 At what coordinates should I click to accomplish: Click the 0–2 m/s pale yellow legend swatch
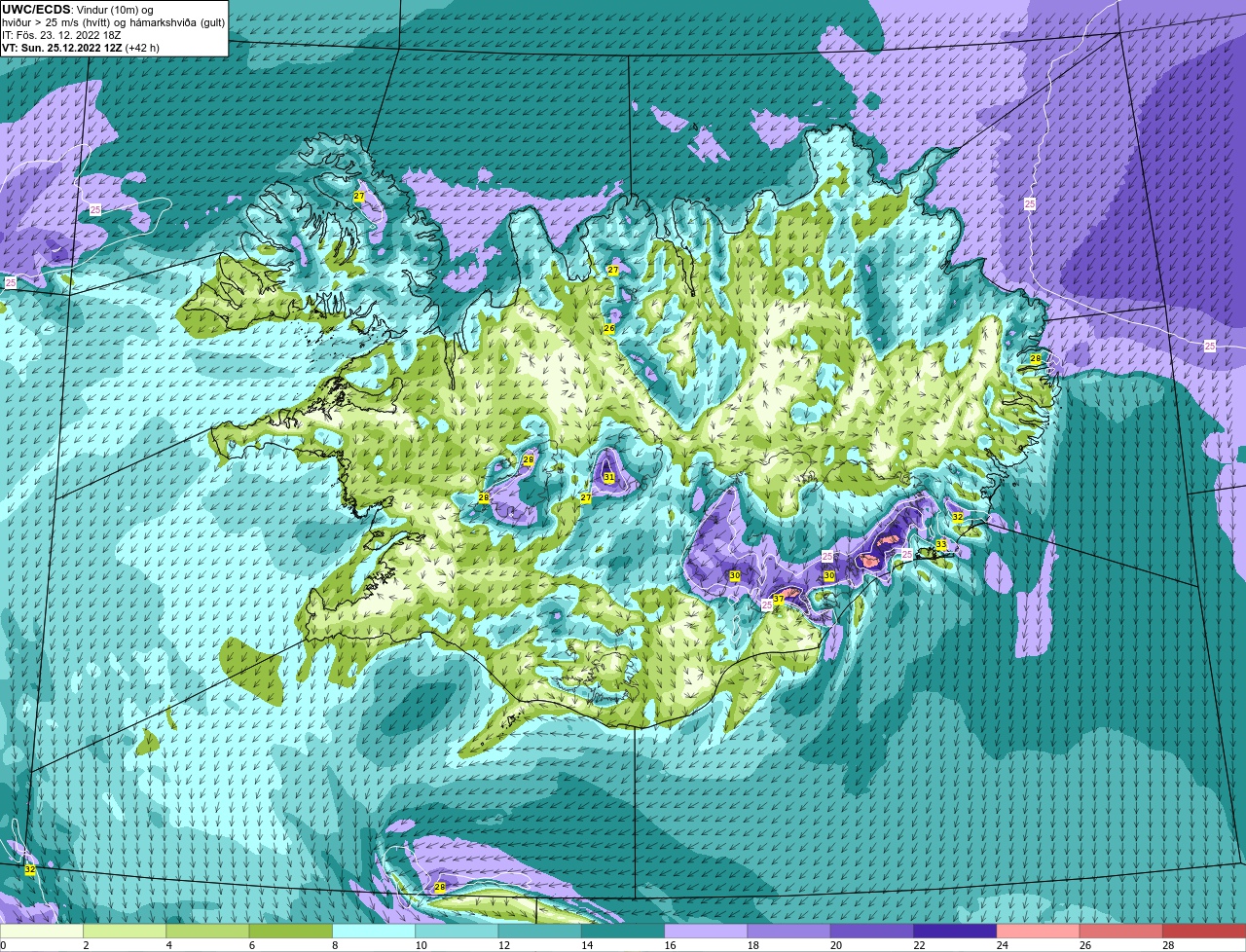click(x=42, y=931)
